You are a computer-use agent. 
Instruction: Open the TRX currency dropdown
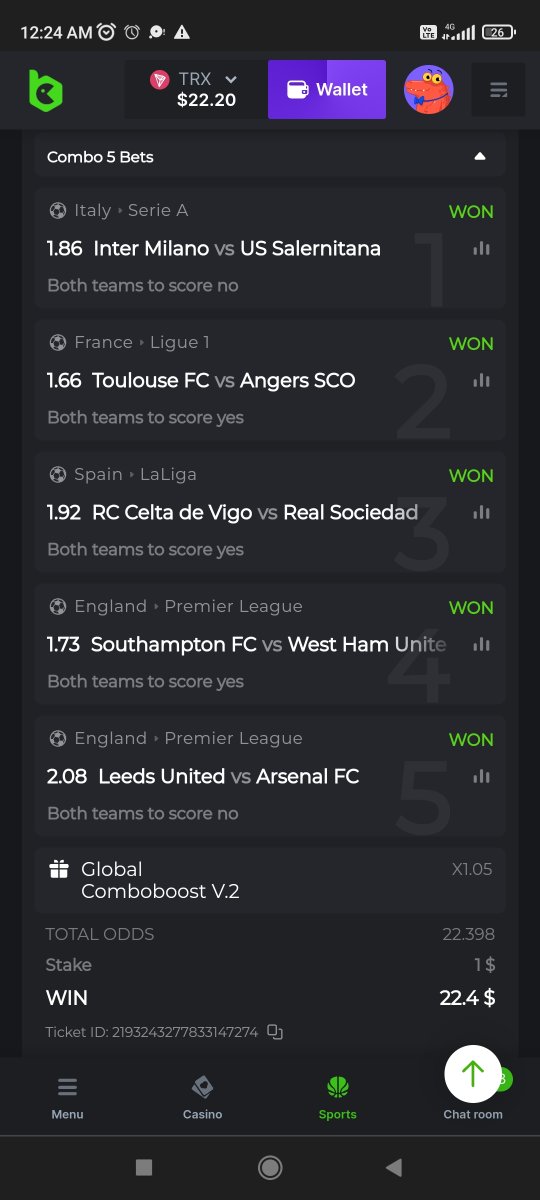point(195,90)
